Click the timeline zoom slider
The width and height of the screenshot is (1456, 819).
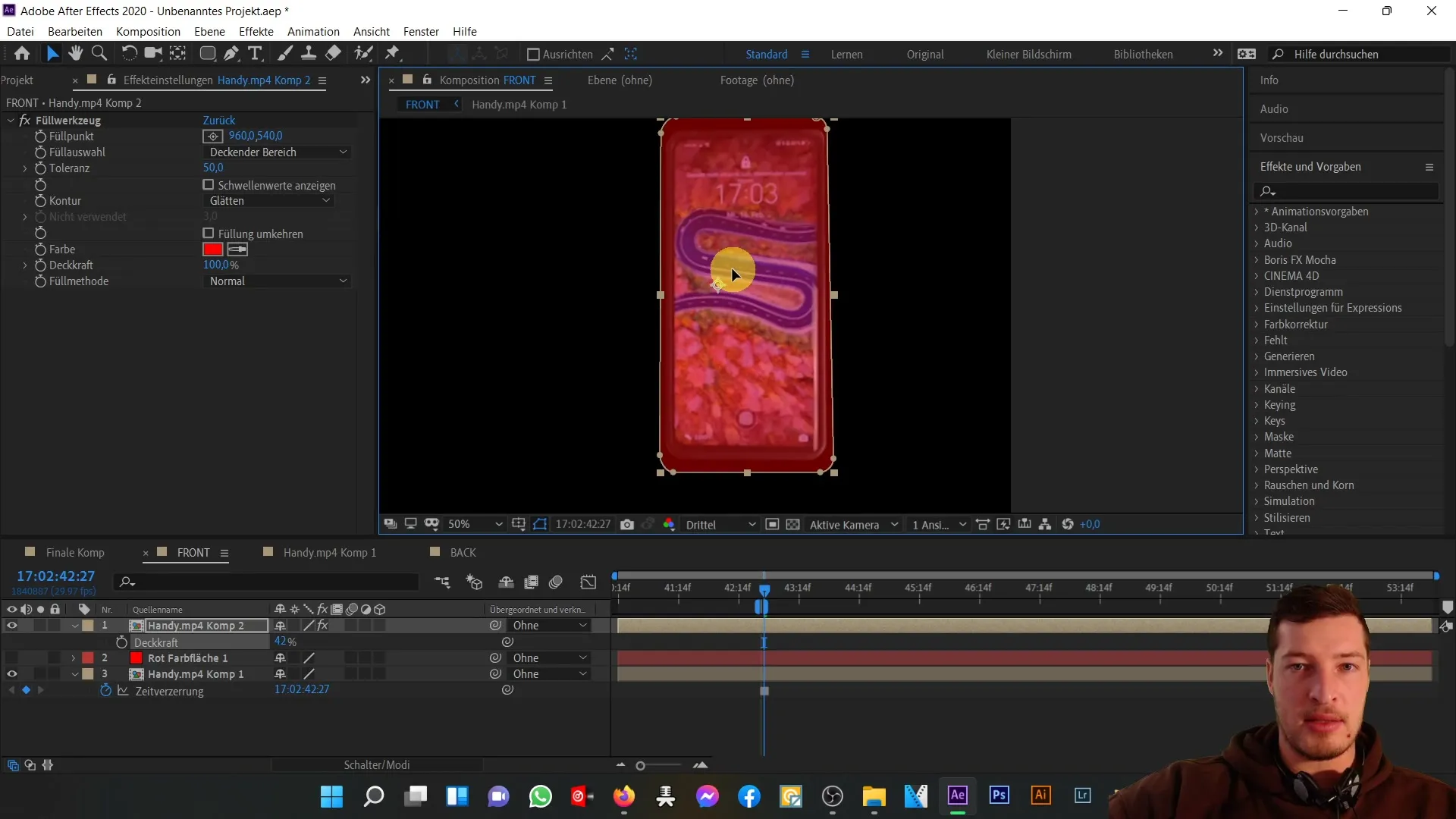pos(641,766)
